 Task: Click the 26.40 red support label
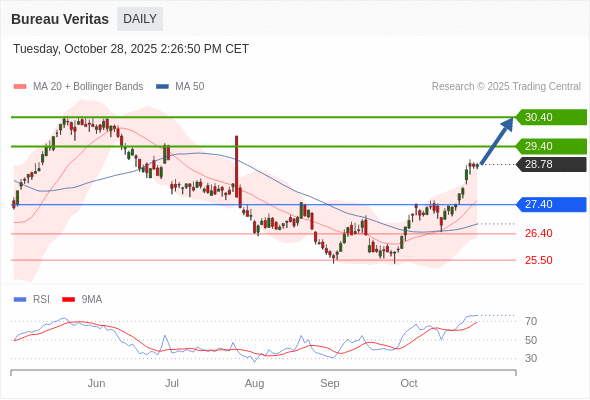click(538, 233)
